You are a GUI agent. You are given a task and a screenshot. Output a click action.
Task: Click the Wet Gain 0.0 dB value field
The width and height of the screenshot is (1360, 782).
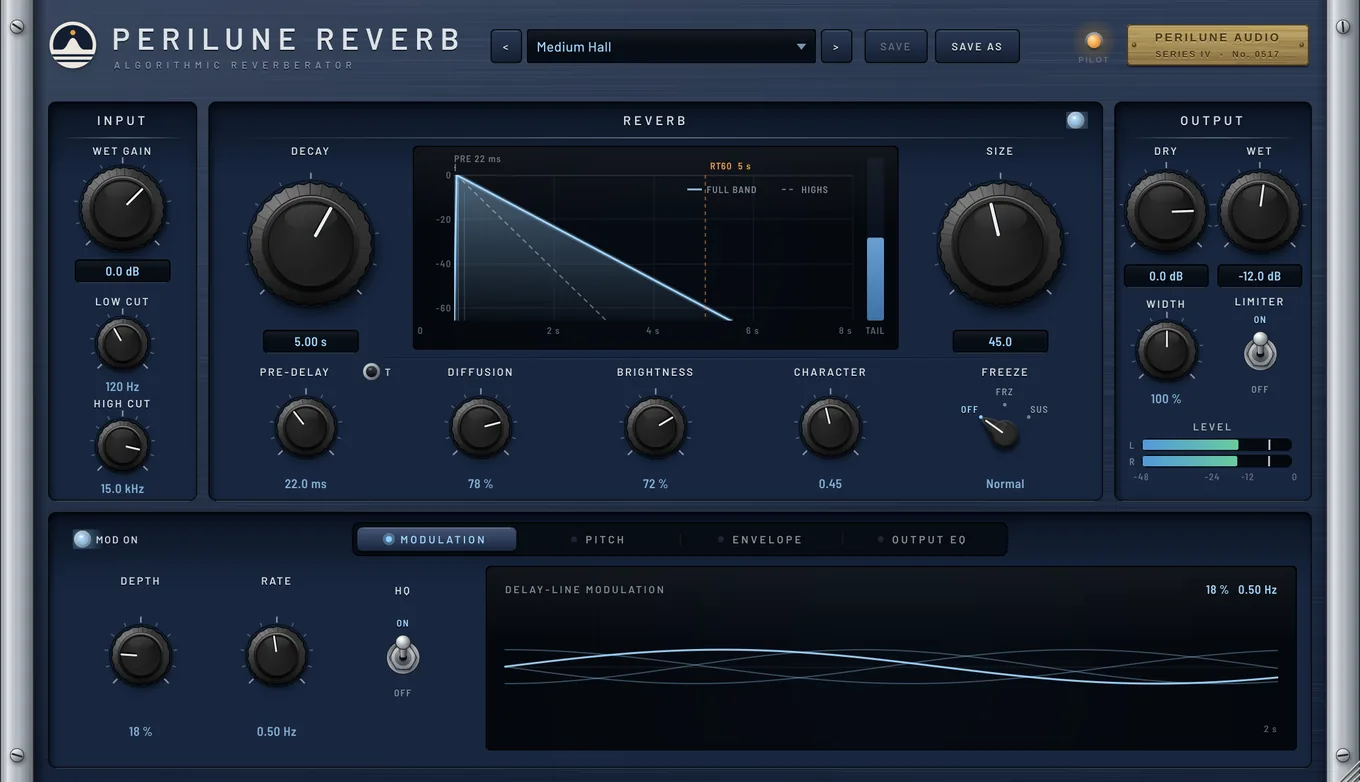[x=122, y=272]
